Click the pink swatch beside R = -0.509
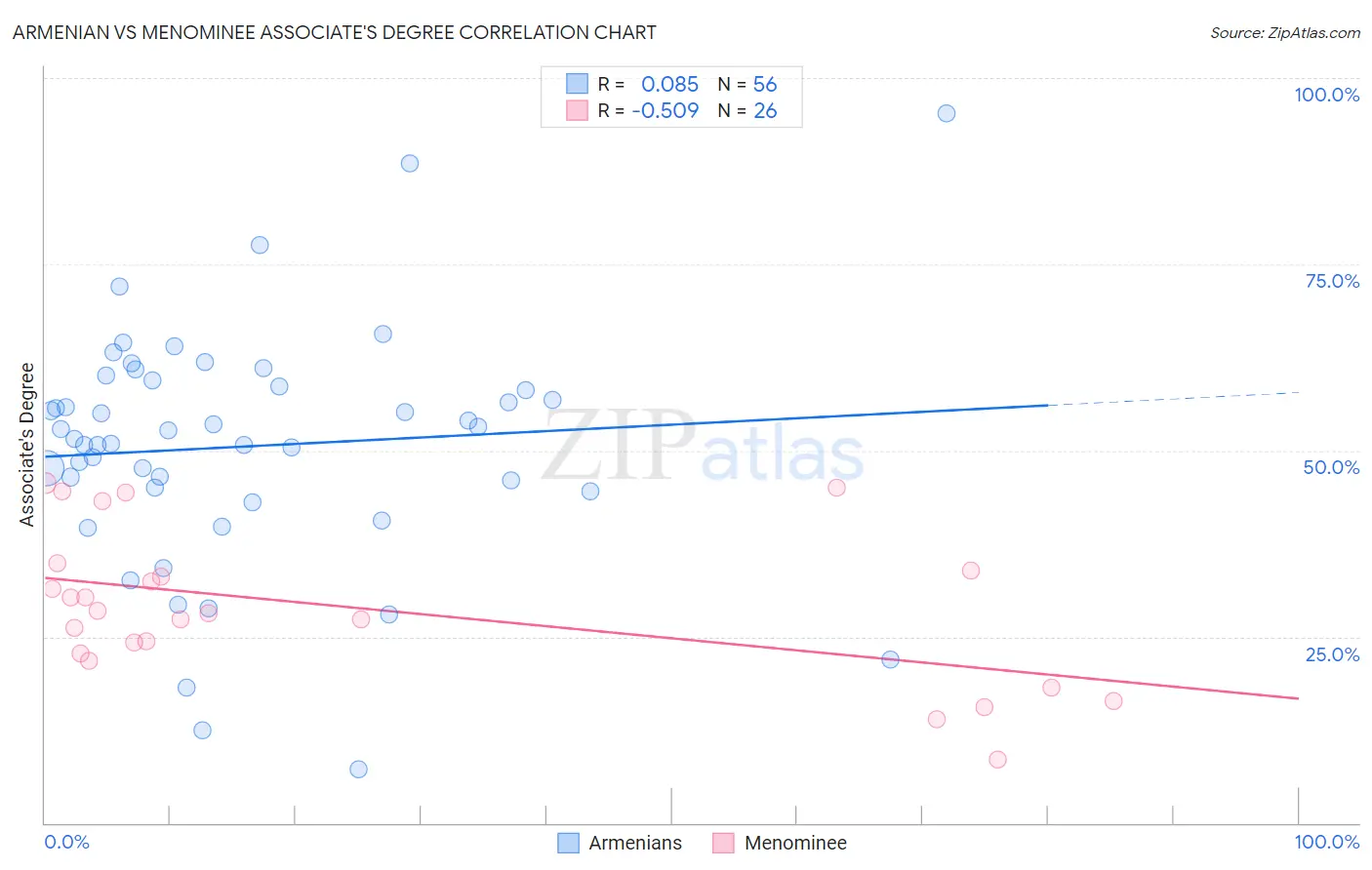Image resolution: width=1372 pixels, height=870 pixels. [577, 110]
